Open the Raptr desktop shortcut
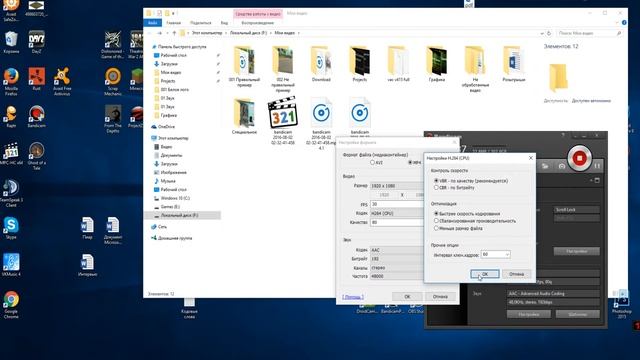Viewport: 640px width, 360px height. tap(11, 117)
